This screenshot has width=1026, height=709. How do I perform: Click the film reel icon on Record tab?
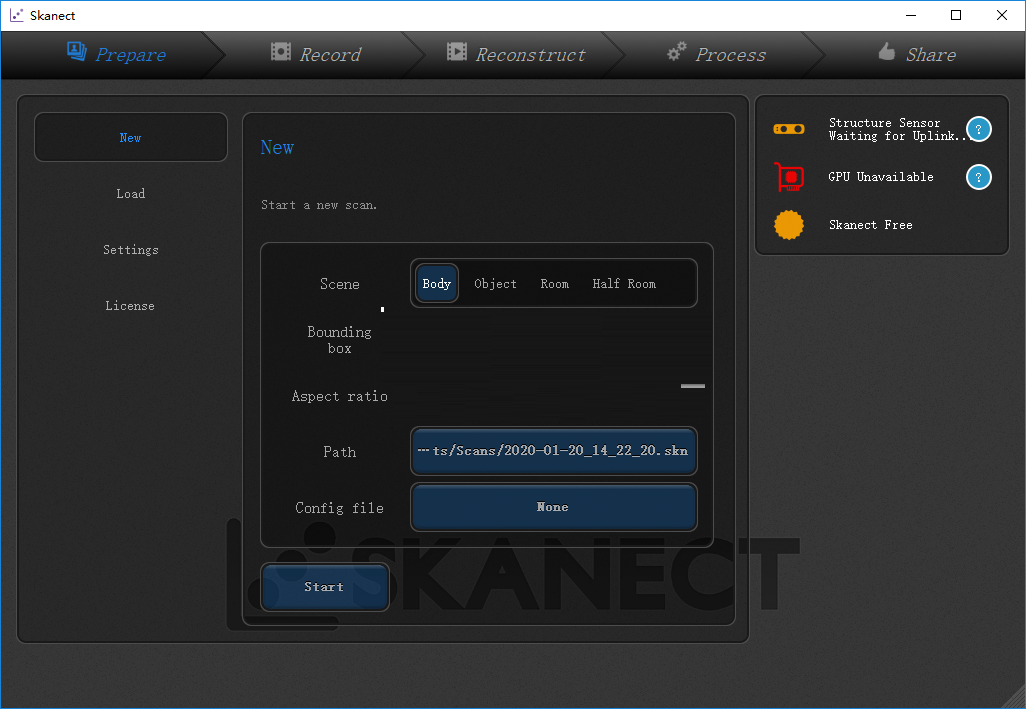point(282,55)
